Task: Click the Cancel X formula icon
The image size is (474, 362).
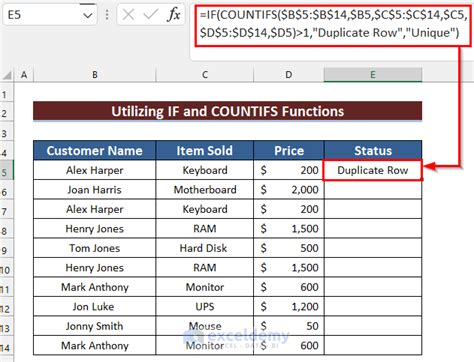Action: (x=128, y=15)
